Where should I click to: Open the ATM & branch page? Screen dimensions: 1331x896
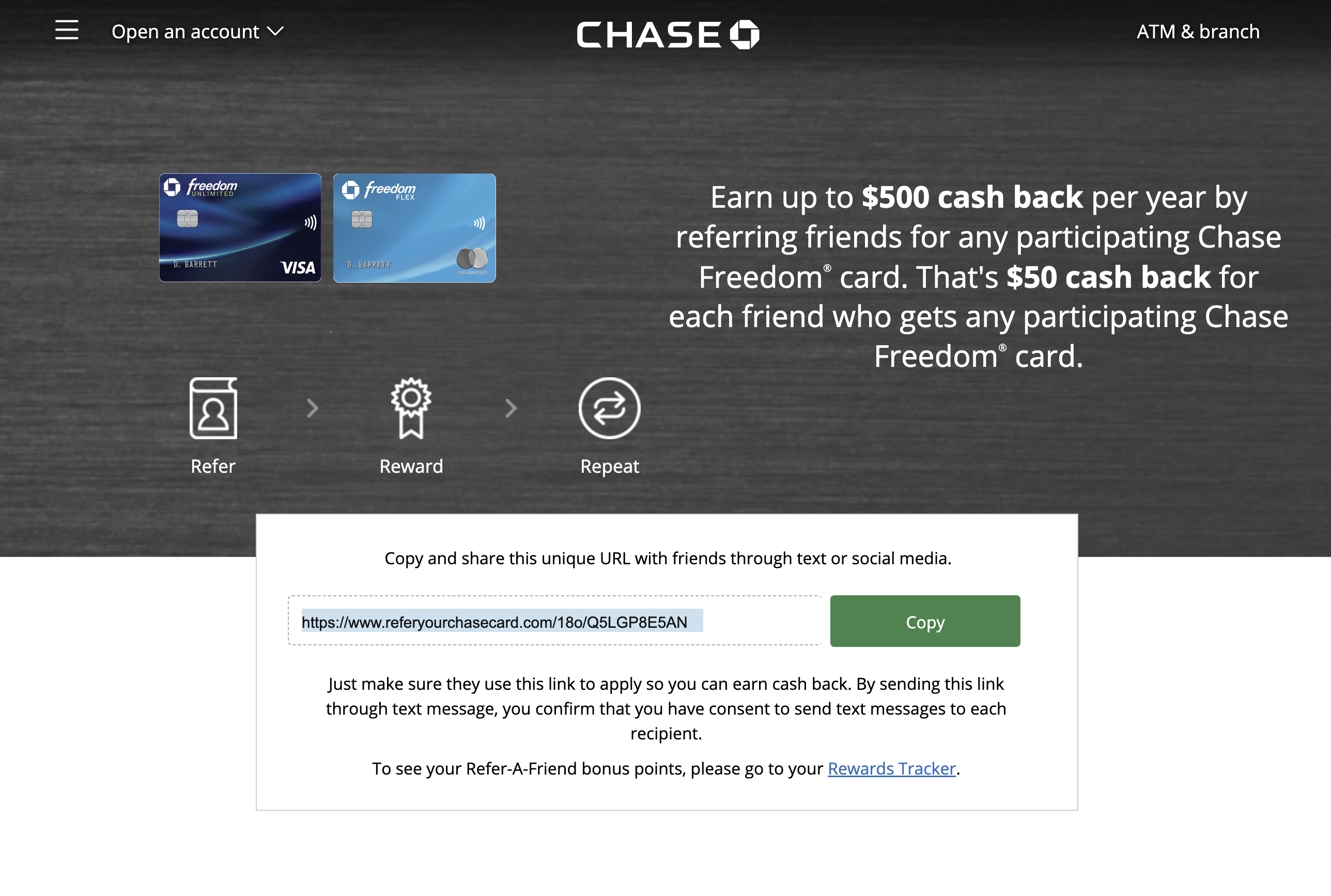pos(1198,32)
